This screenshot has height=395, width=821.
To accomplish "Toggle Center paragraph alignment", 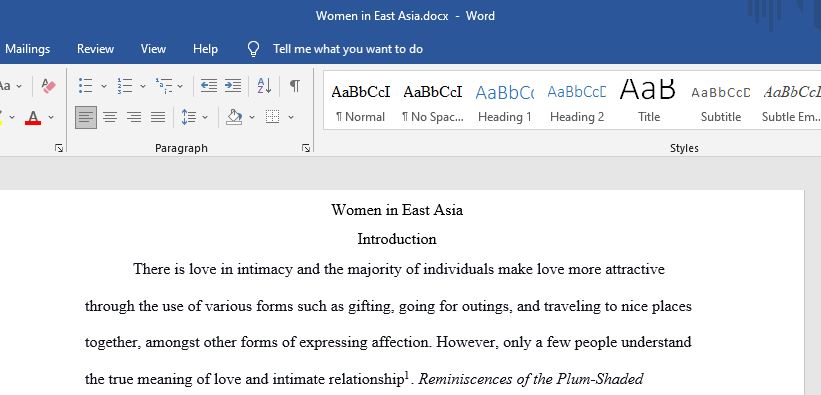I will point(109,117).
